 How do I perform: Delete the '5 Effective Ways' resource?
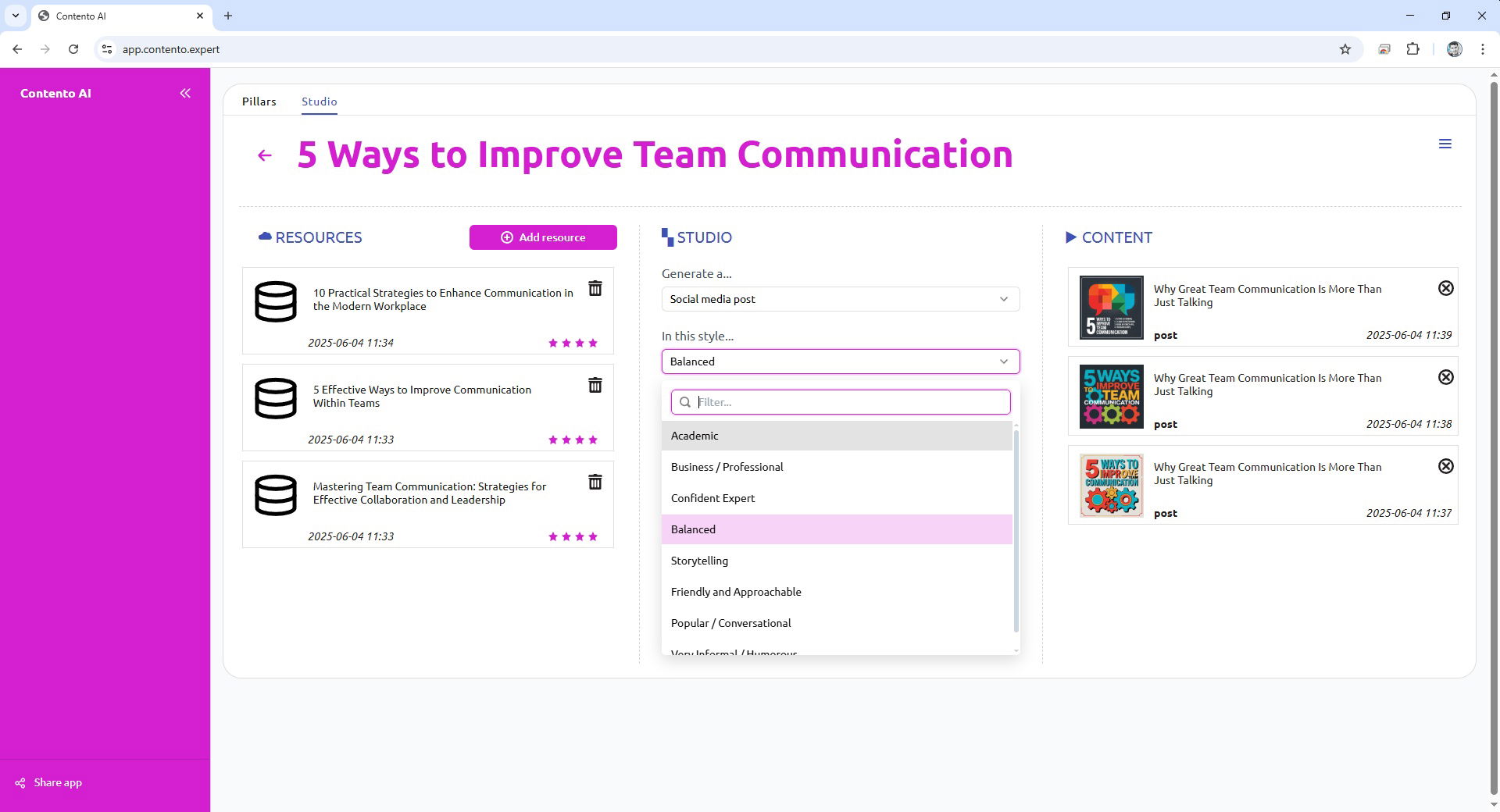point(595,386)
